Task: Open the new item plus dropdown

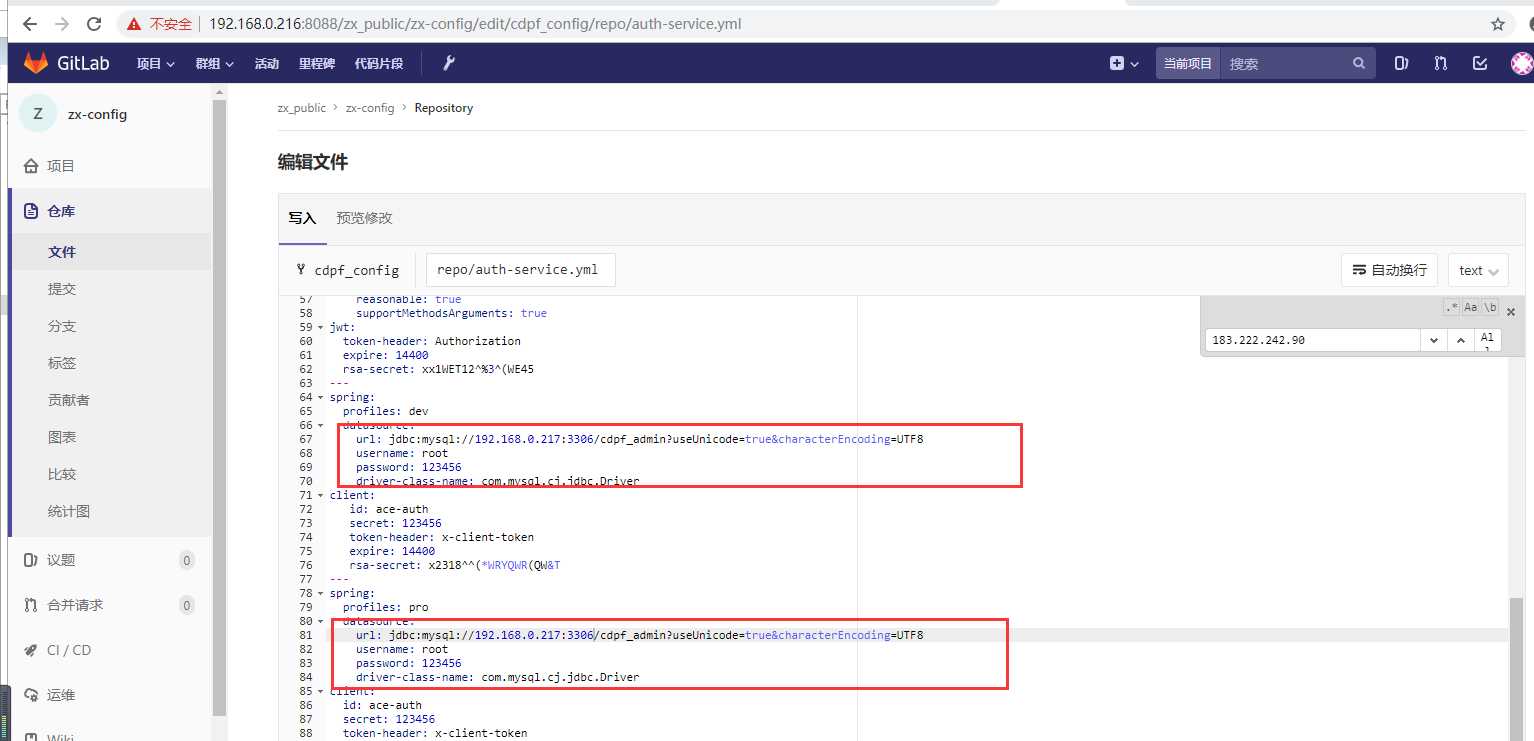Action: point(1124,63)
